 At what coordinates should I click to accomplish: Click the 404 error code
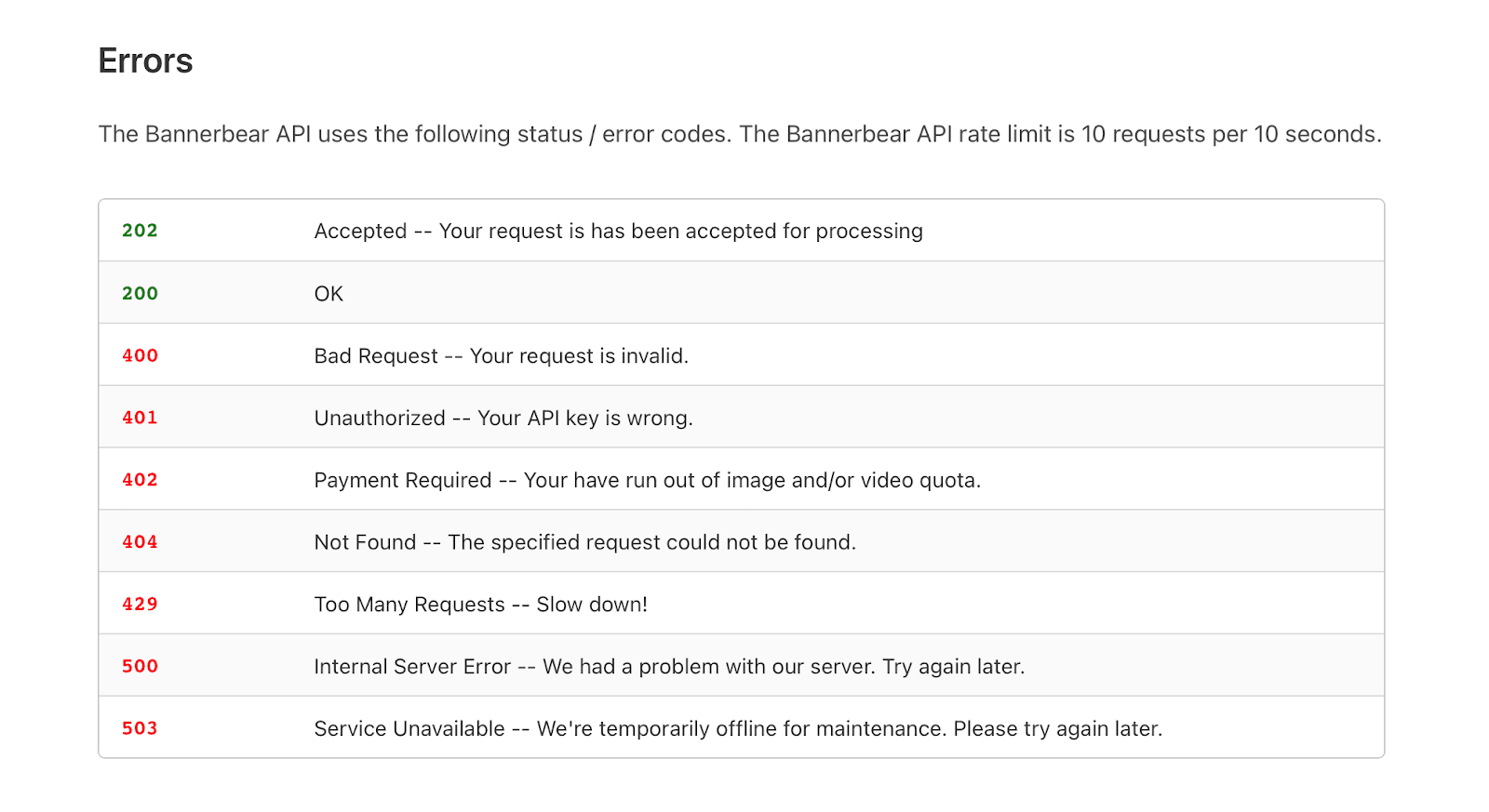pyautogui.click(x=140, y=542)
